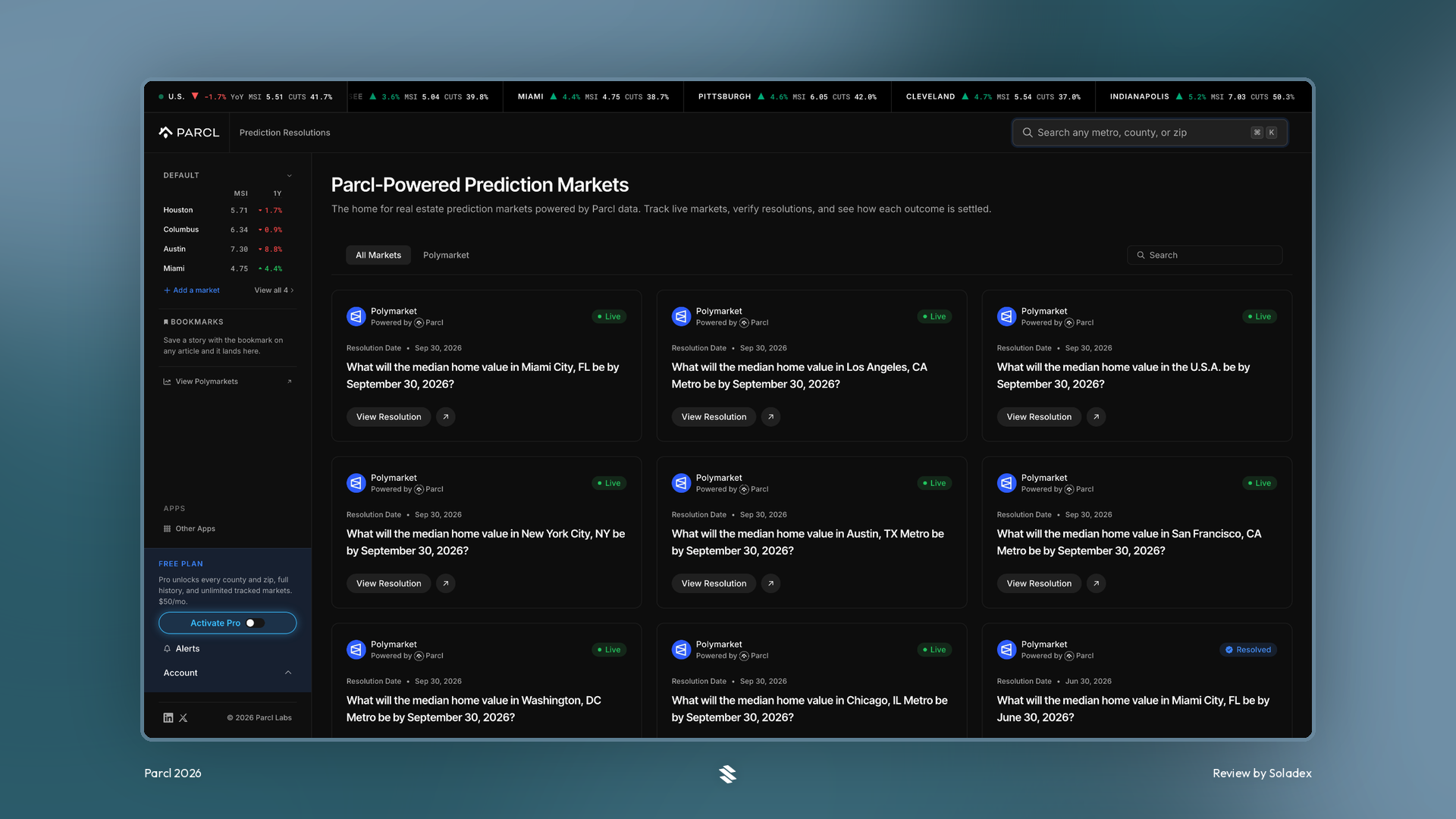Screen dimensions: 1456x819
Task: Click the Polymarket logo on the Miami June 30 card
Action: point(1006,650)
